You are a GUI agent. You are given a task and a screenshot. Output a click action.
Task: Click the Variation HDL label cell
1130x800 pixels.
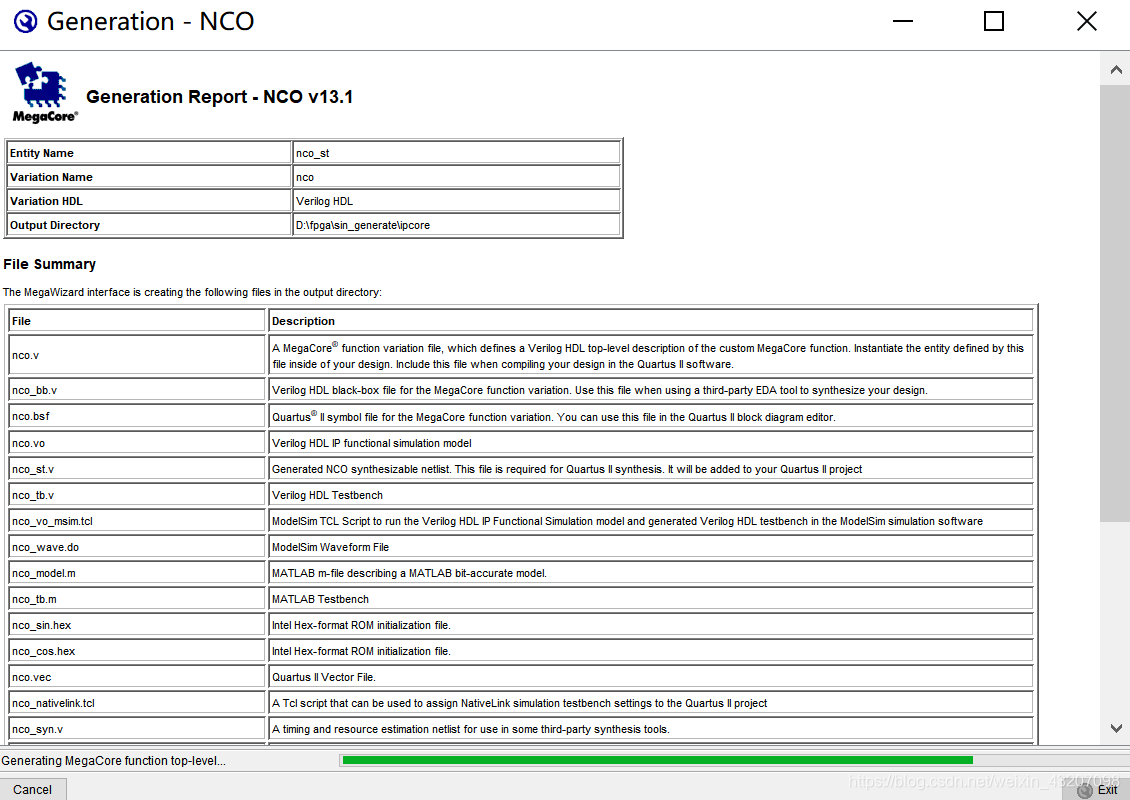coord(148,201)
